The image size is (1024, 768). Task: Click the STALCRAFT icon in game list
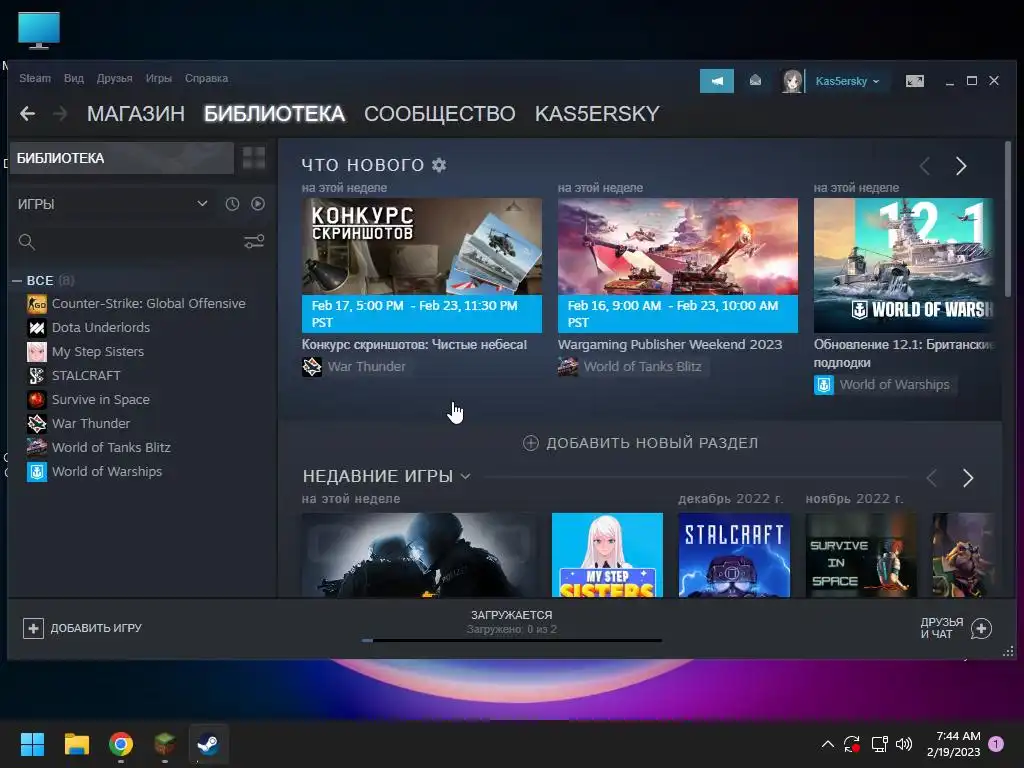tap(37, 376)
